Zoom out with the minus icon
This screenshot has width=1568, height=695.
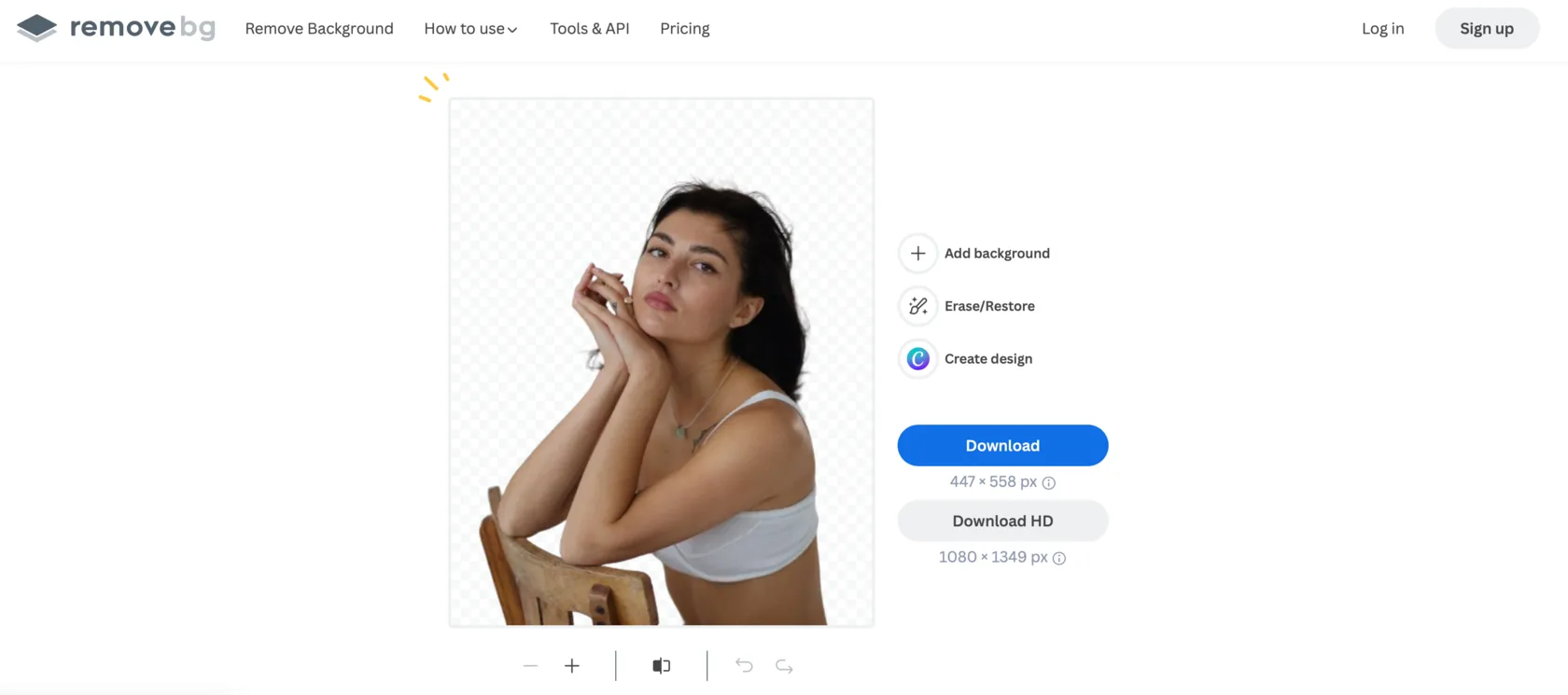coord(530,665)
